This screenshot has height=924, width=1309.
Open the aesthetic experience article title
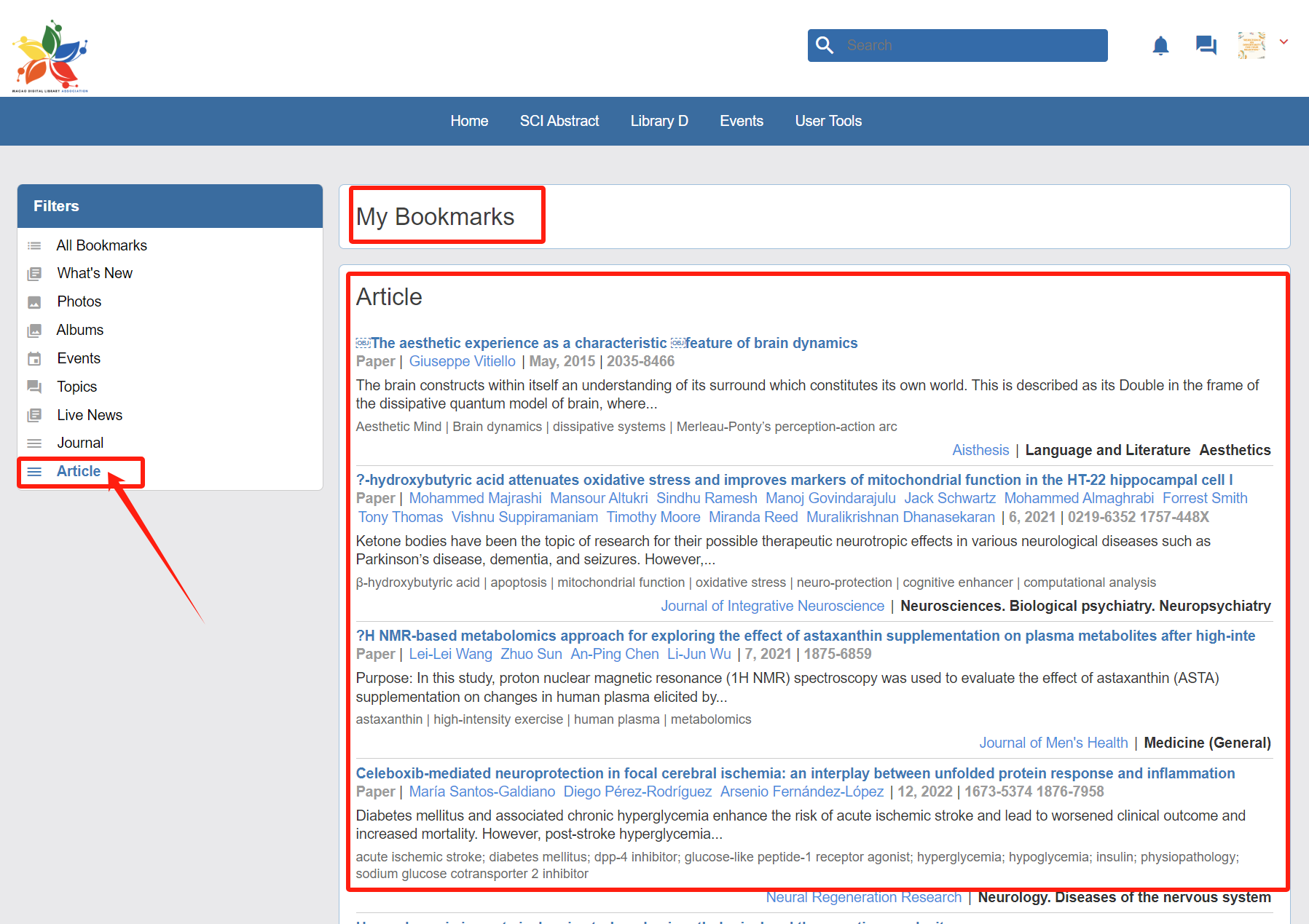tap(613, 343)
